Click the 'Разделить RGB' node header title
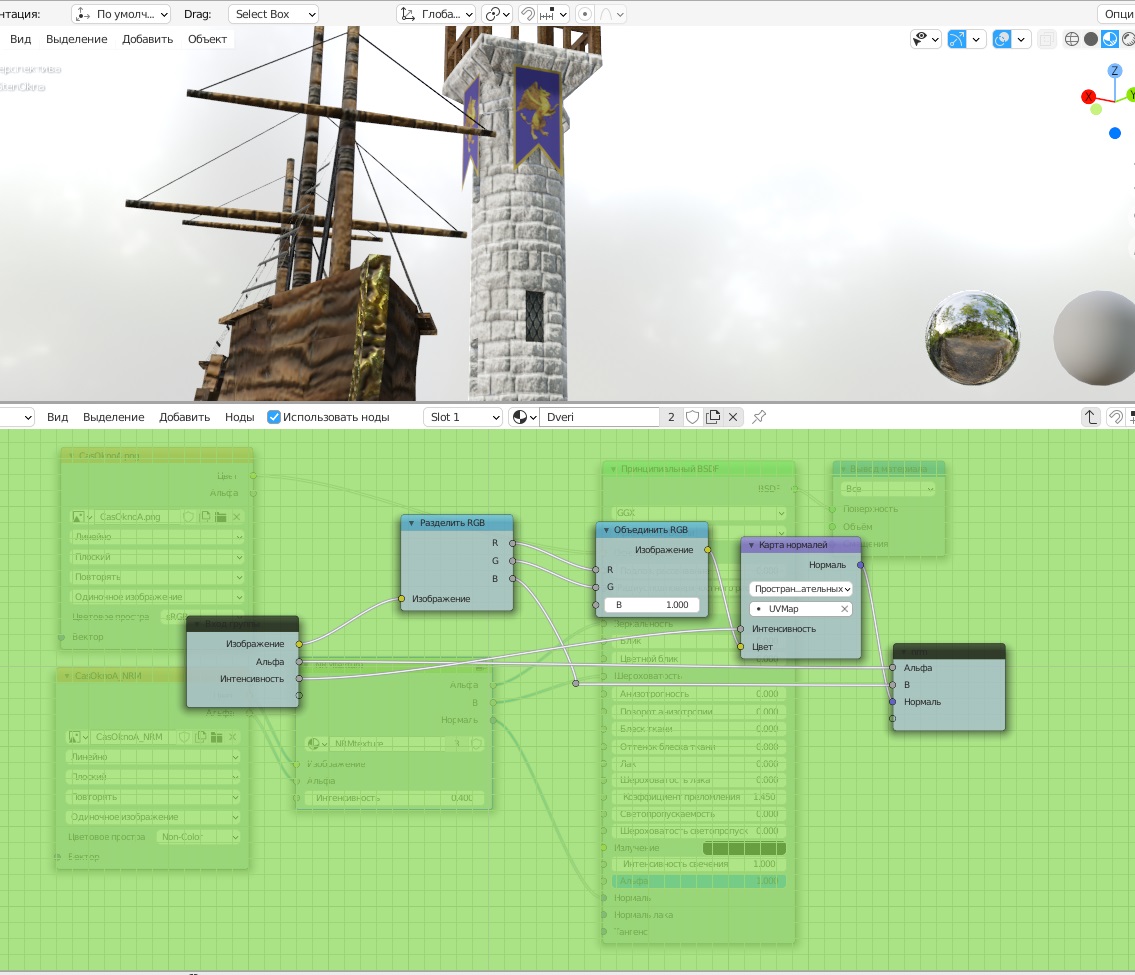This screenshot has width=1135, height=975. pos(452,523)
